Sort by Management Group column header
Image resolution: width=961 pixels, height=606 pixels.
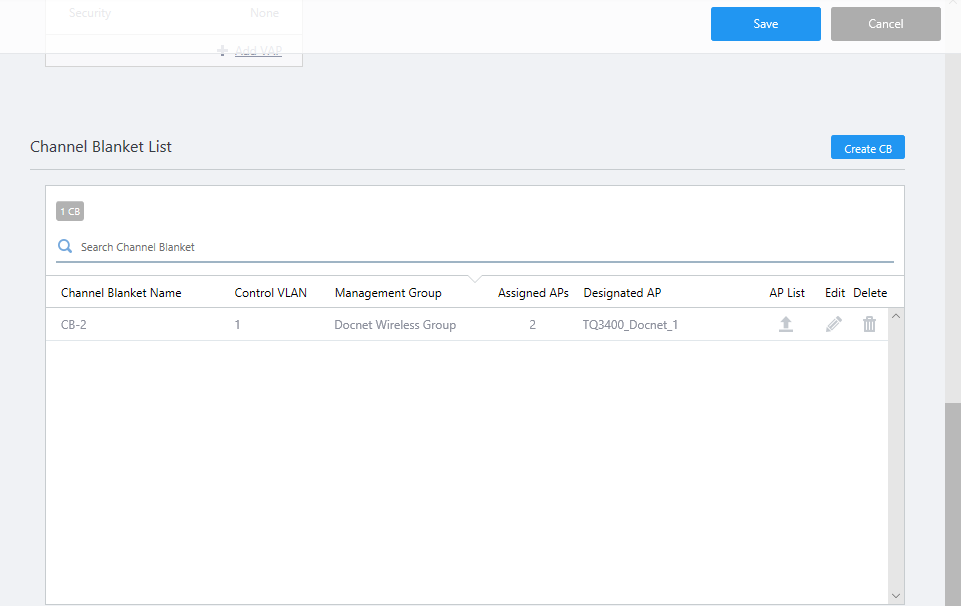coord(388,293)
